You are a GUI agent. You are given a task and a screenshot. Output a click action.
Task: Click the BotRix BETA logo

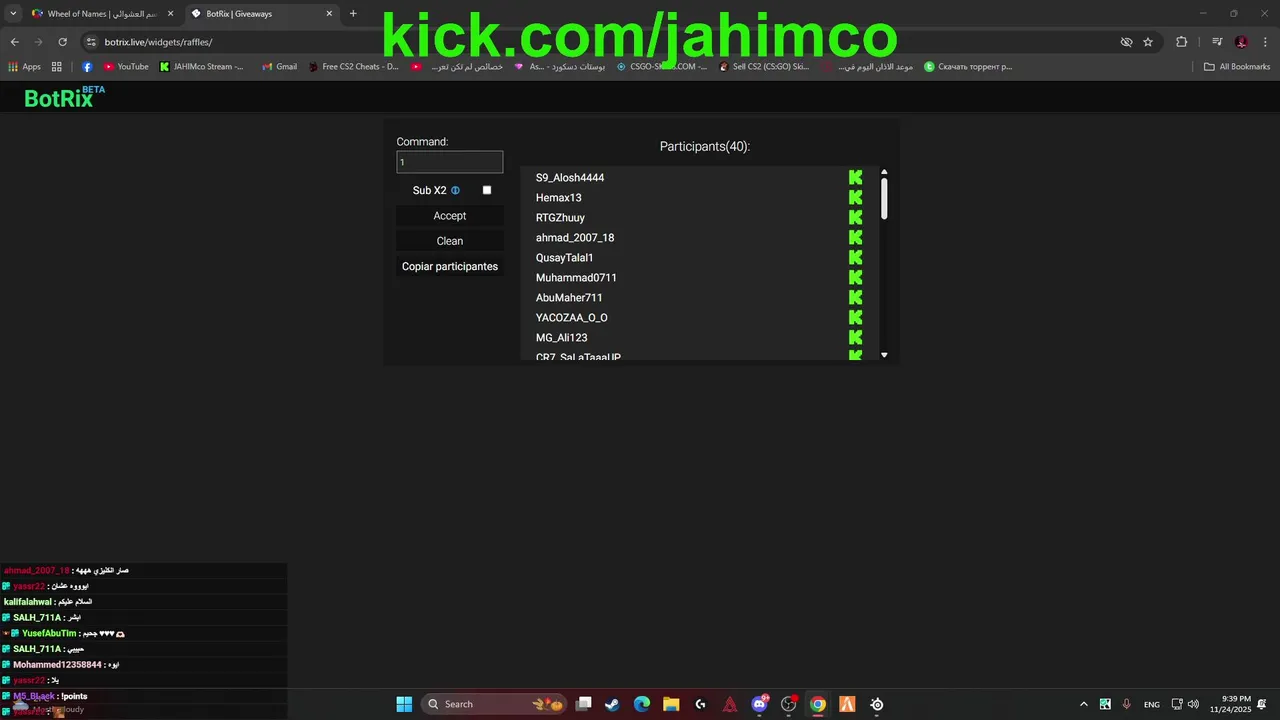point(64,97)
